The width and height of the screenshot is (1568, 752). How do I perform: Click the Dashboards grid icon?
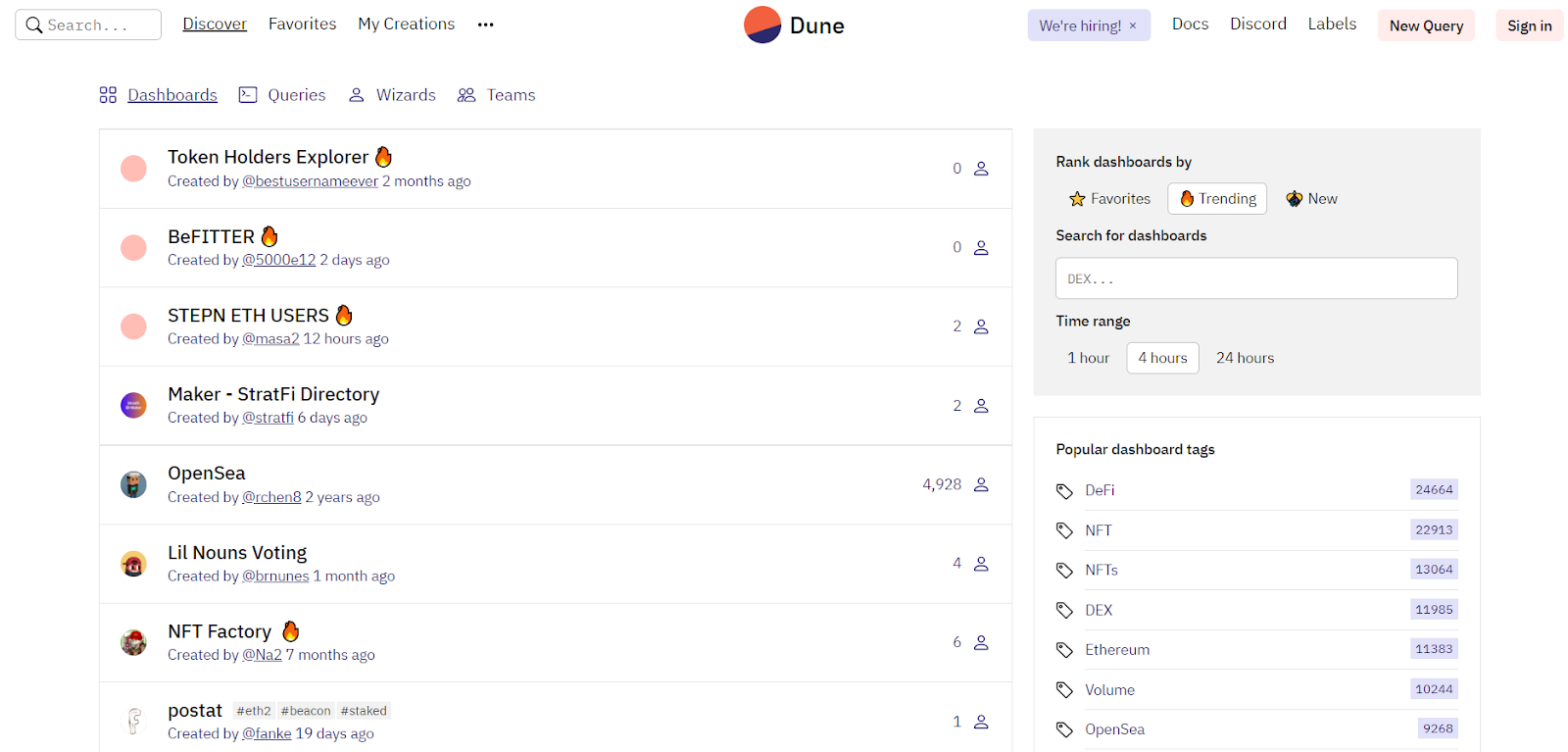coord(108,95)
